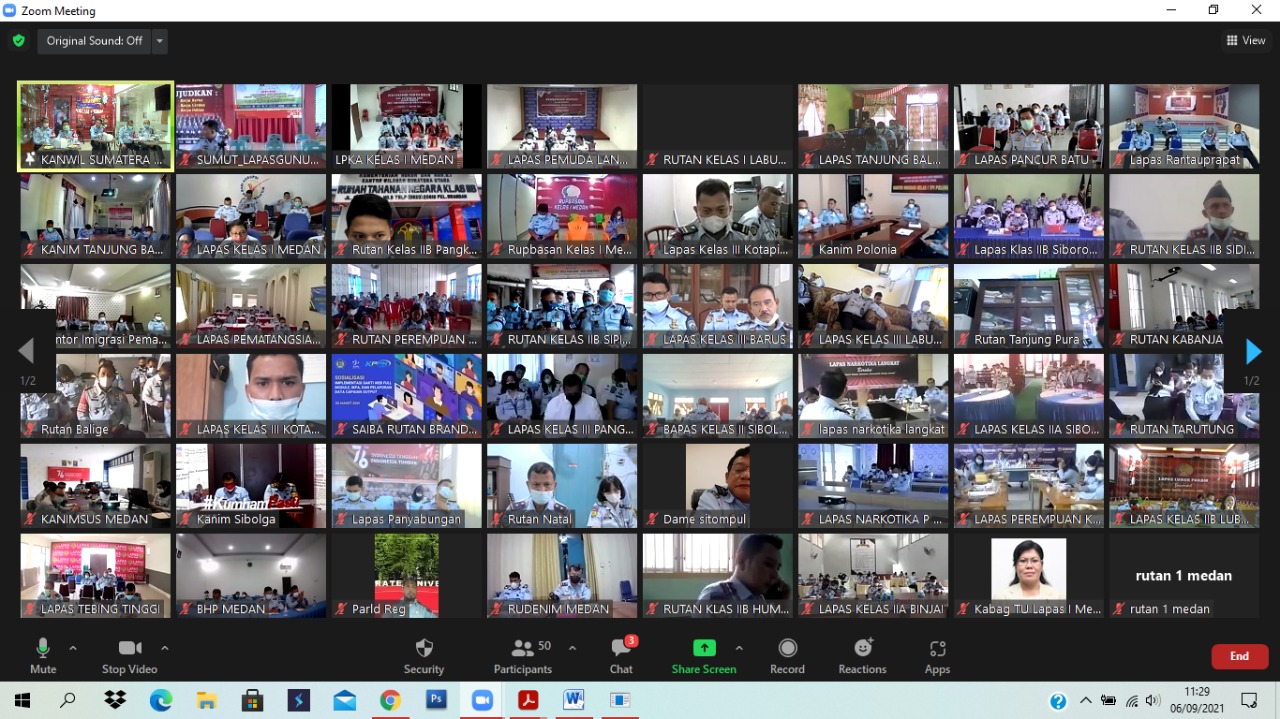Open the Reactions emoji menu

pyautogui.click(x=862, y=656)
